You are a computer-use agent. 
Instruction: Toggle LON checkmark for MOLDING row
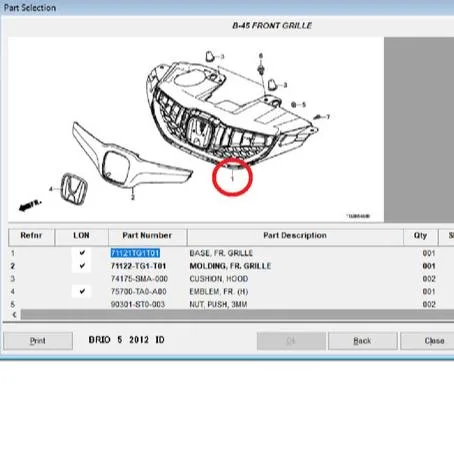tap(82, 266)
